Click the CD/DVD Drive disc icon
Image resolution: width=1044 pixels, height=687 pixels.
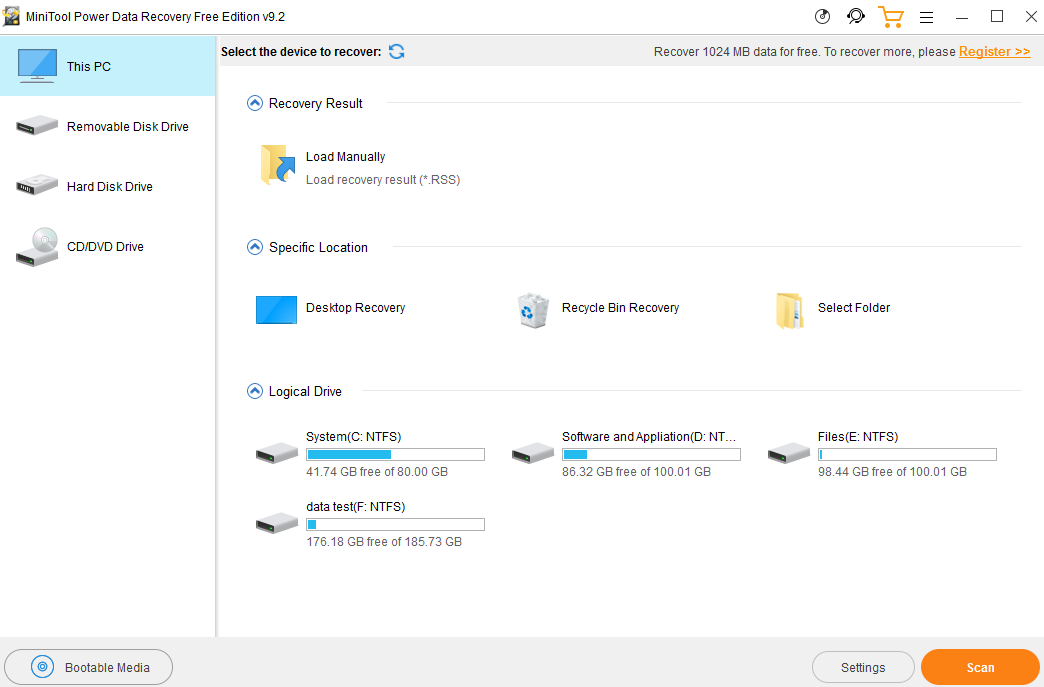(x=37, y=247)
